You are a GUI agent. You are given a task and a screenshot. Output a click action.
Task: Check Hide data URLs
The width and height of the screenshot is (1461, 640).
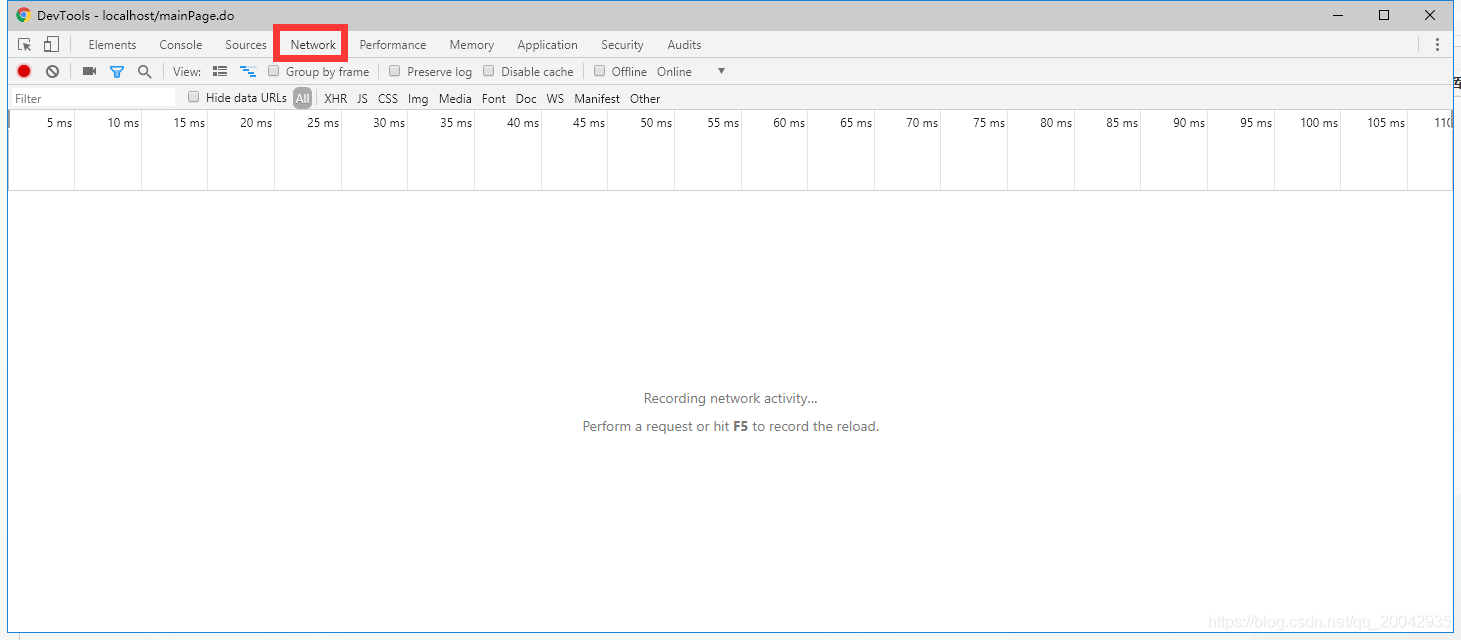[x=194, y=97]
